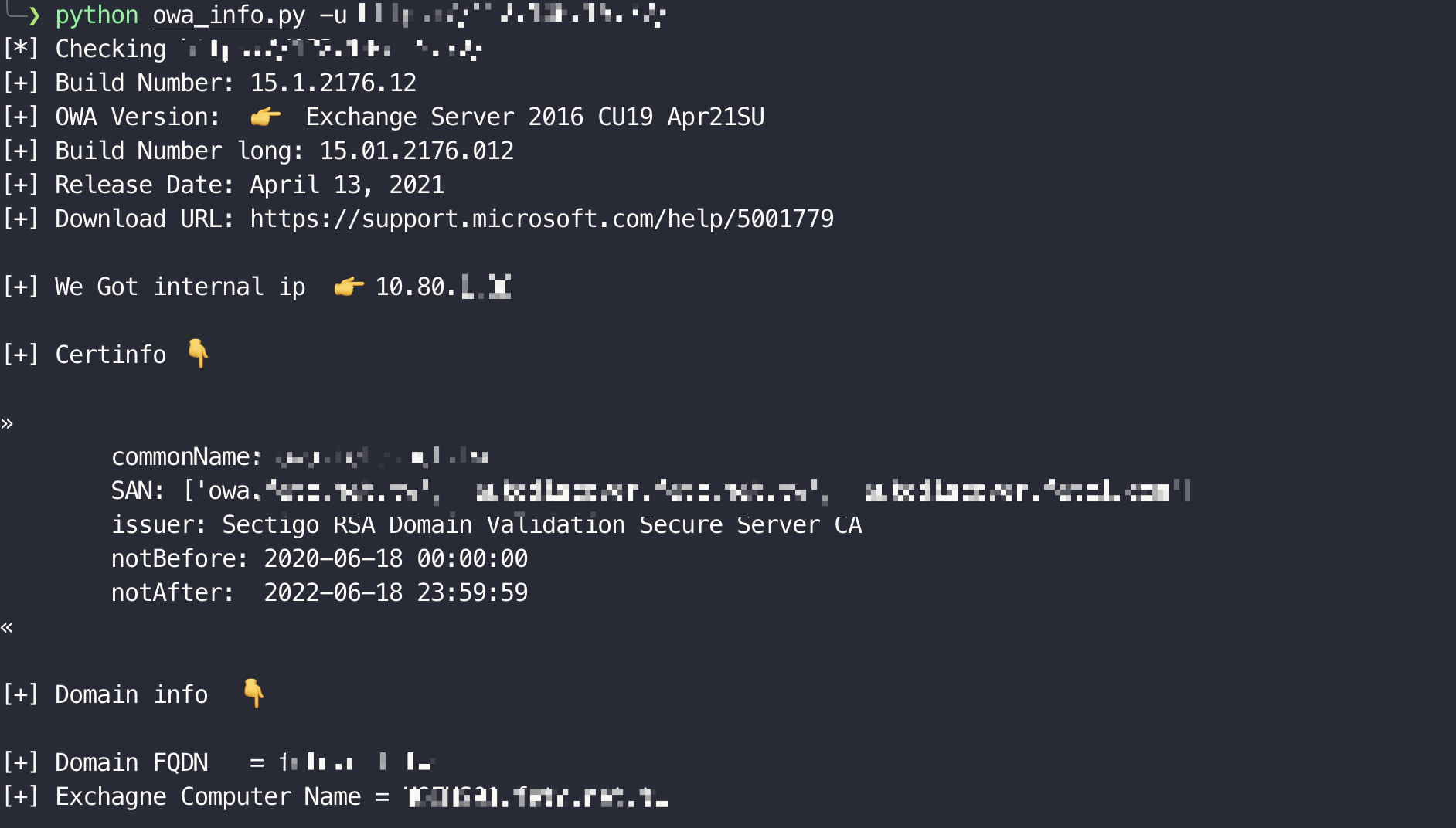The image size is (1456, 828).
Task: Click the long build number 15.01.2176.012
Action: pos(417,151)
